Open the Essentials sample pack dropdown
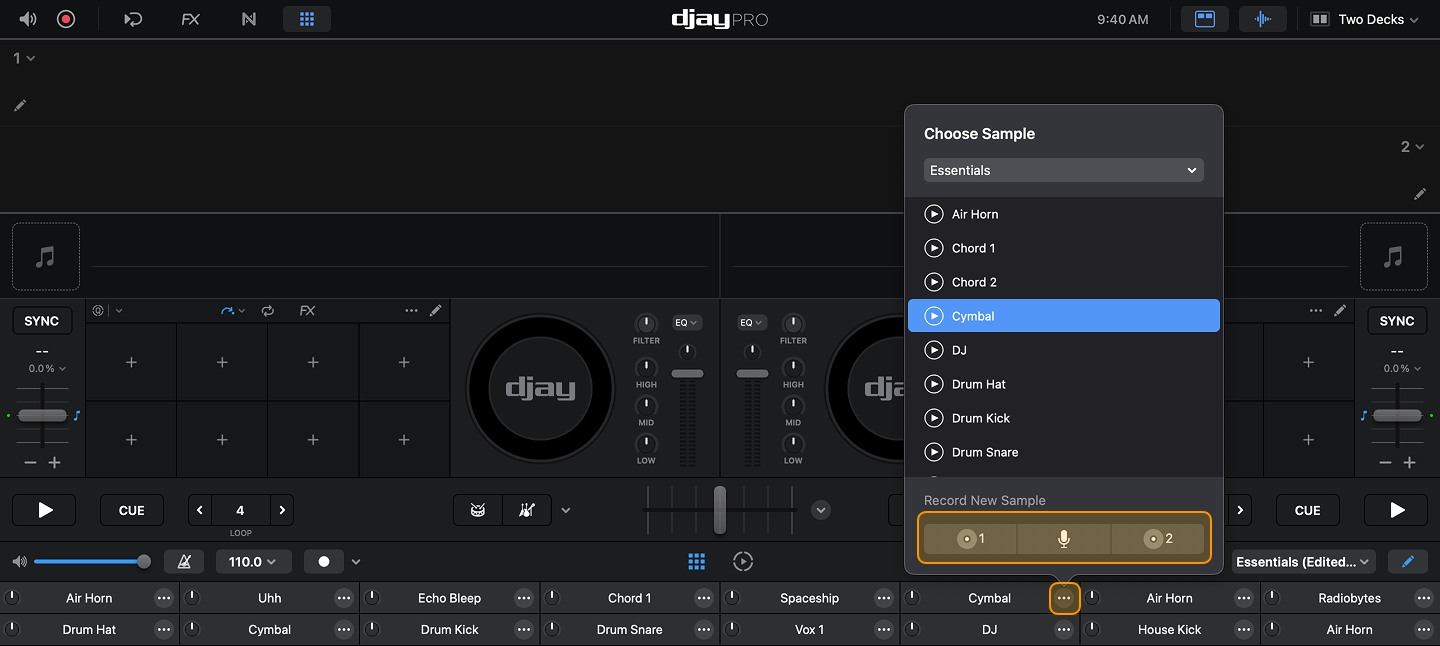1440x646 pixels. tap(1063, 170)
